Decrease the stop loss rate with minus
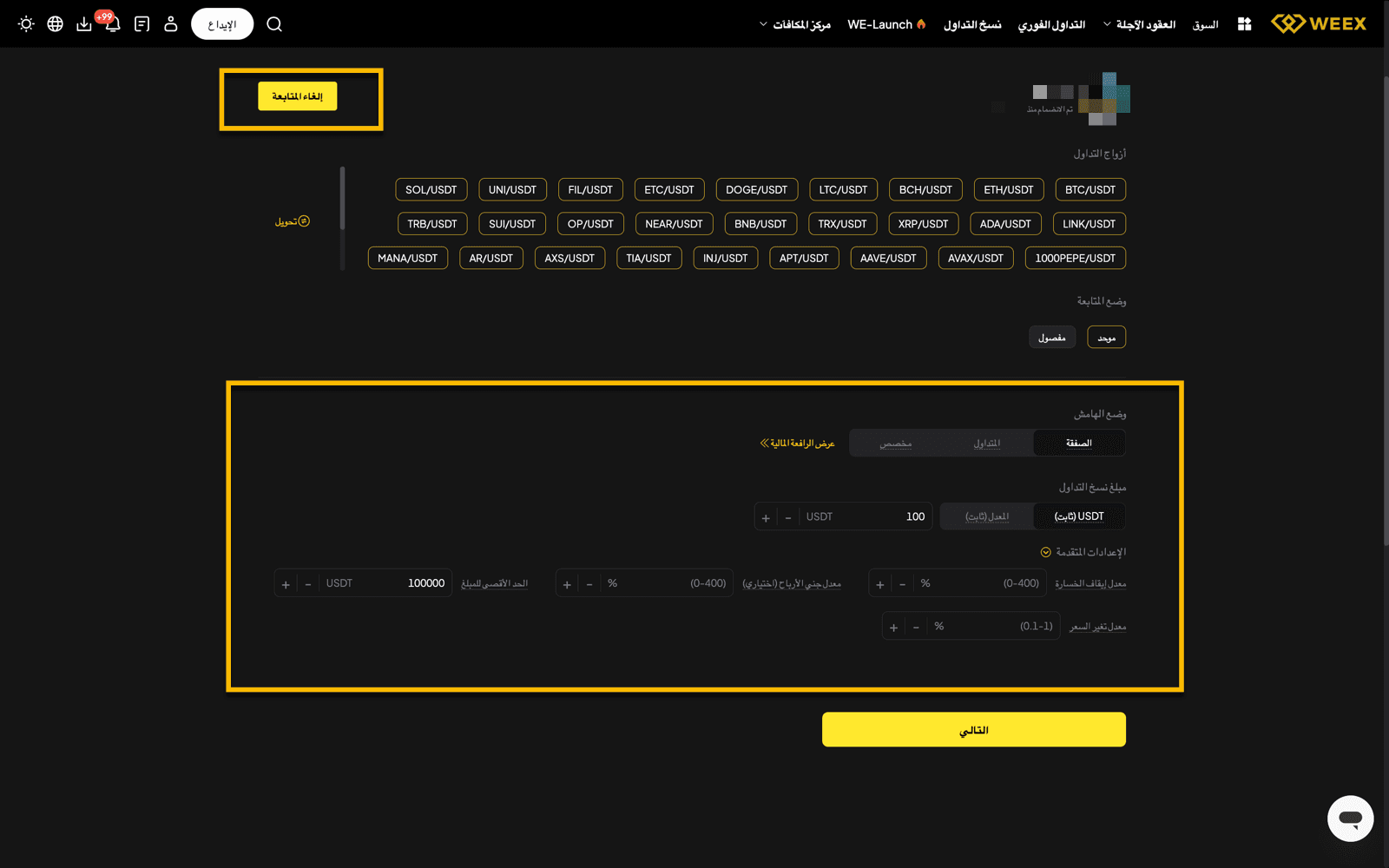 903,584
